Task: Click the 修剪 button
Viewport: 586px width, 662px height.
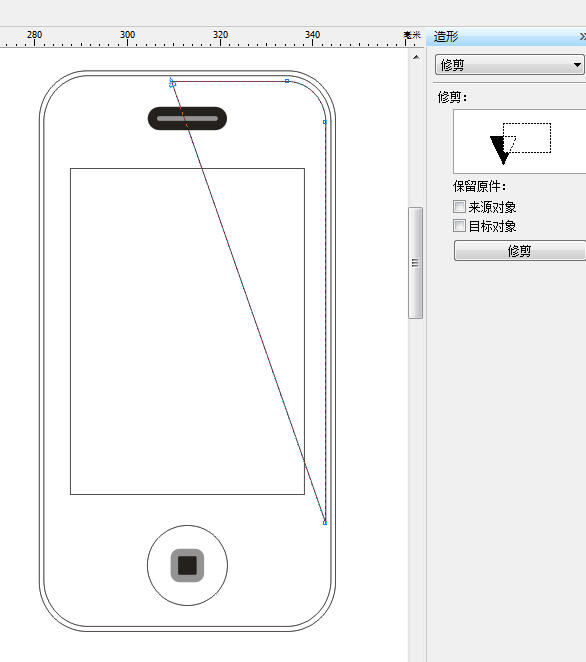Action: tap(519, 251)
